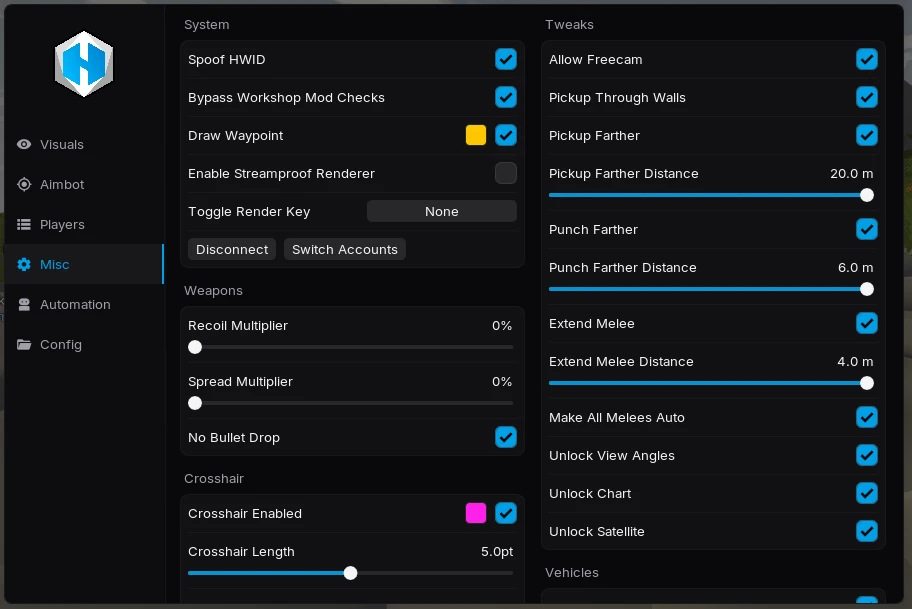Image resolution: width=912 pixels, height=609 pixels.
Task: Click the Extend Melee Distance slider handle
Action: tap(867, 383)
